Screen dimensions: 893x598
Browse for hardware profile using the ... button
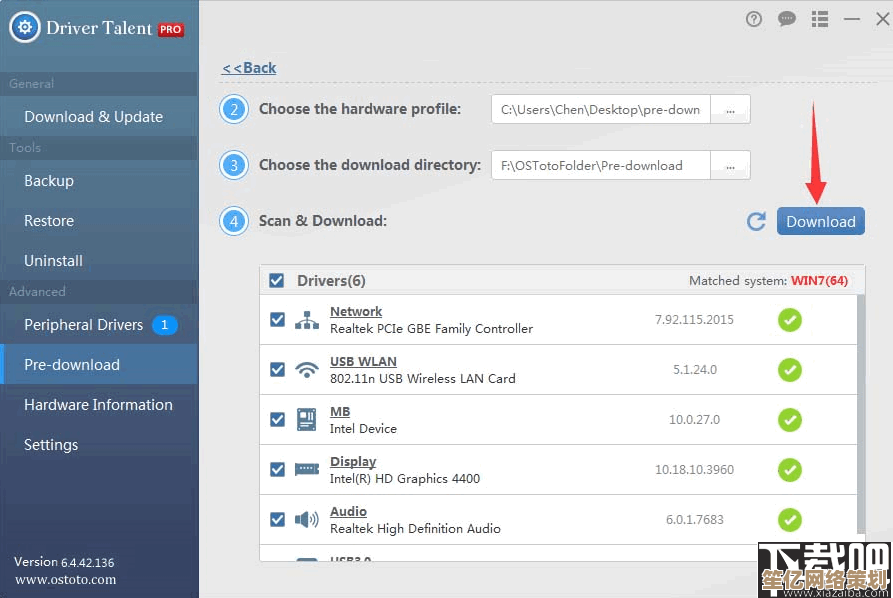[730, 110]
